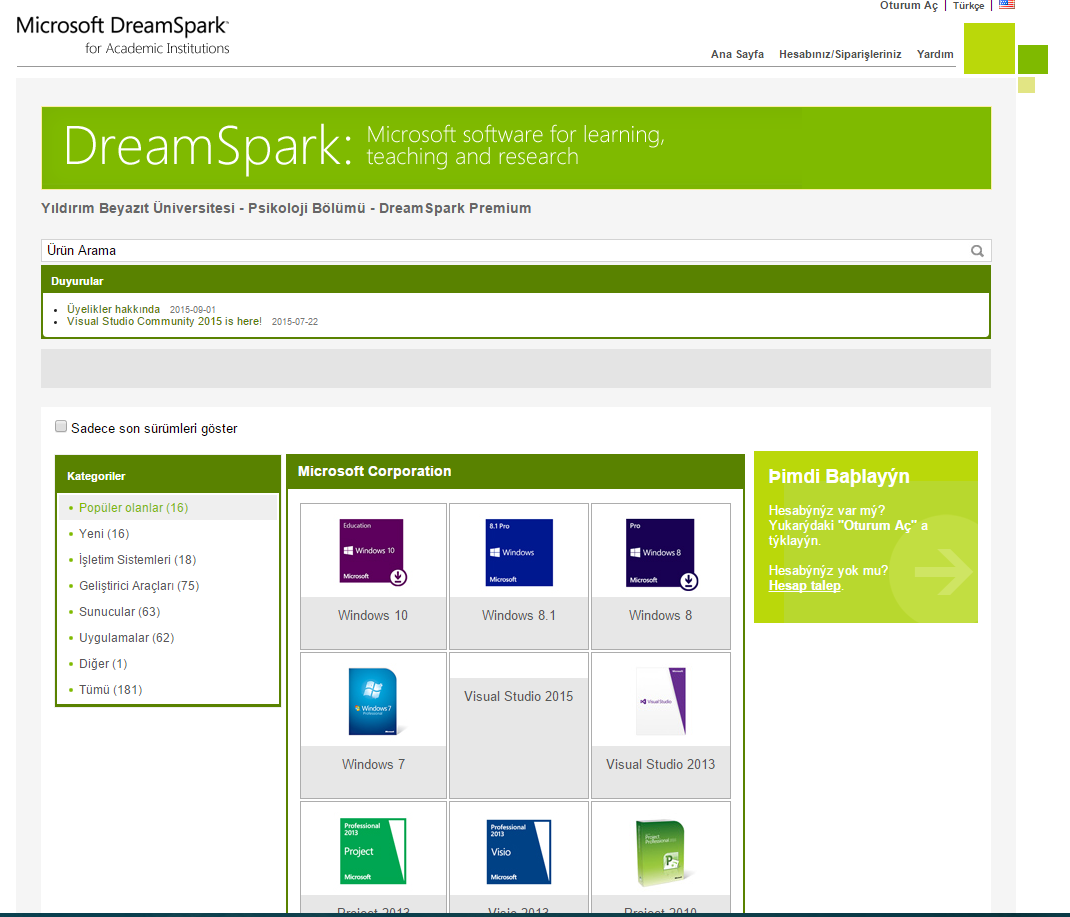The width and height of the screenshot is (1070, 917).
Task: Open Üyelikler hakkında announcement
Action: tap(113, 309)
